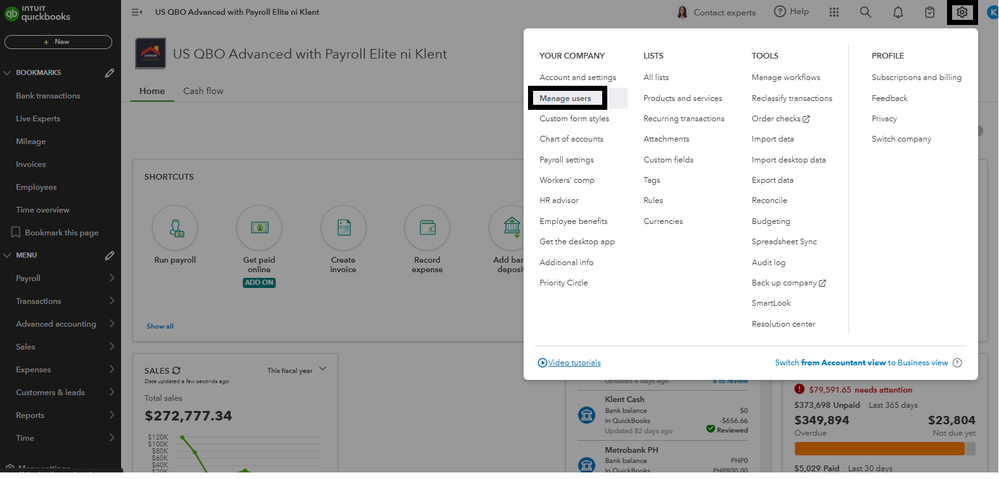Edit bookmarks pencil icon
This screenshot has height=479, width=999.
[110, 73]
